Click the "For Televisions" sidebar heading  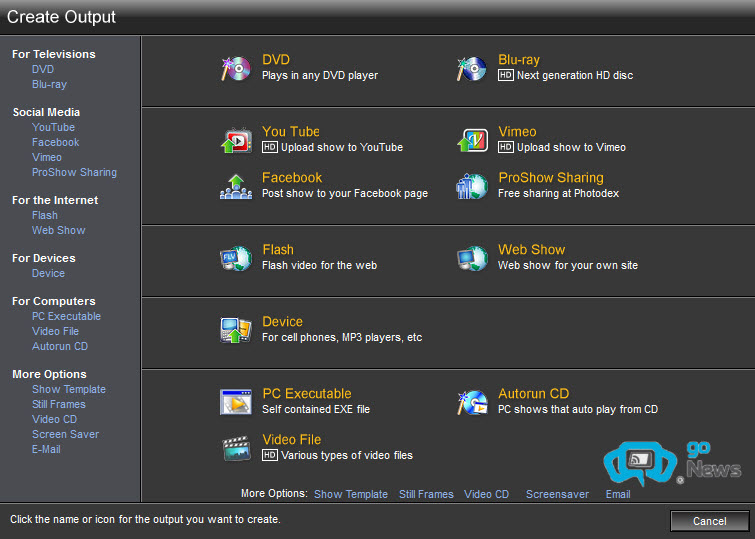pyautogui.click(x=54, y=54)
